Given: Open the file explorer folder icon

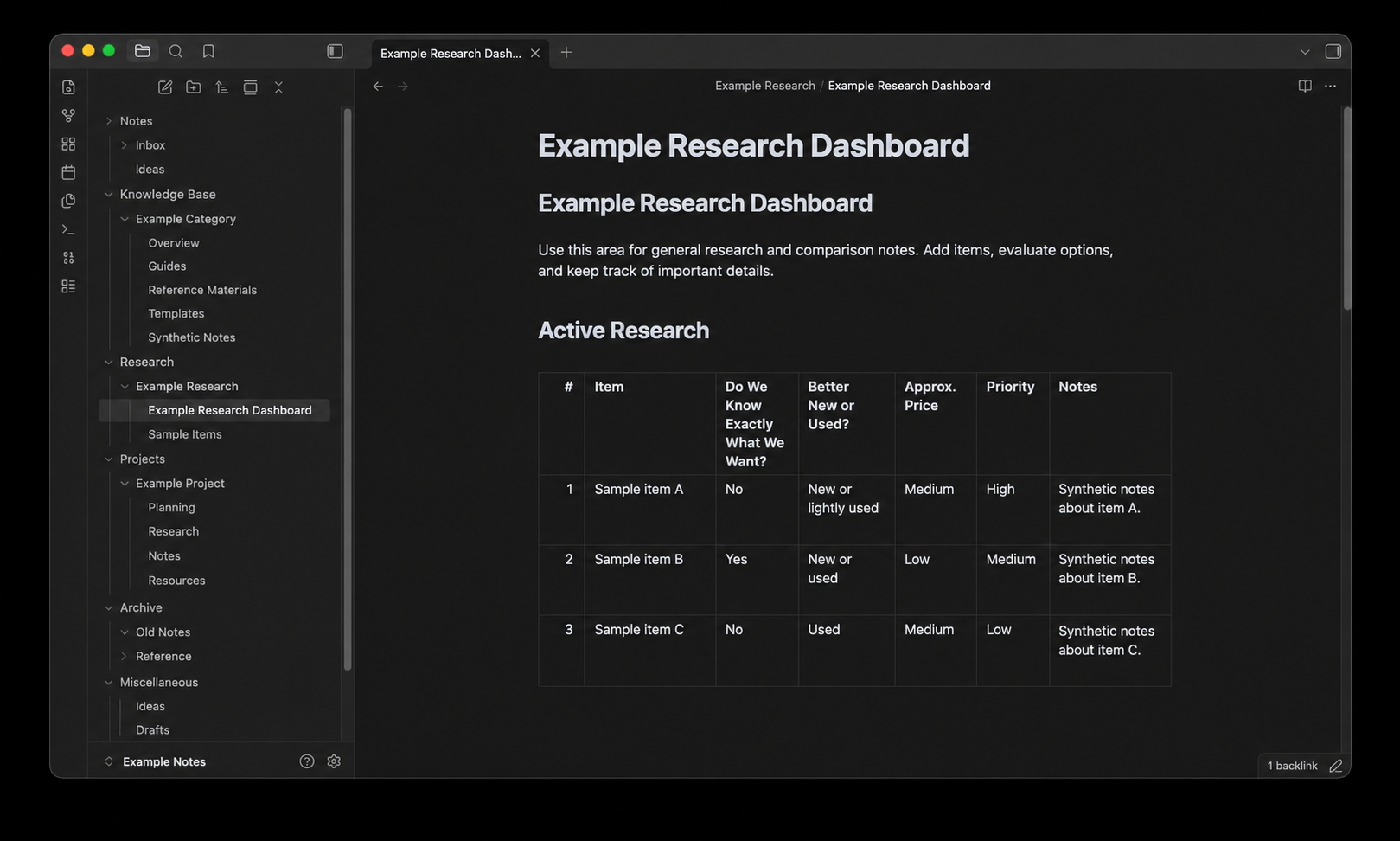Looking at the screenshot, I should click(143, 51).
